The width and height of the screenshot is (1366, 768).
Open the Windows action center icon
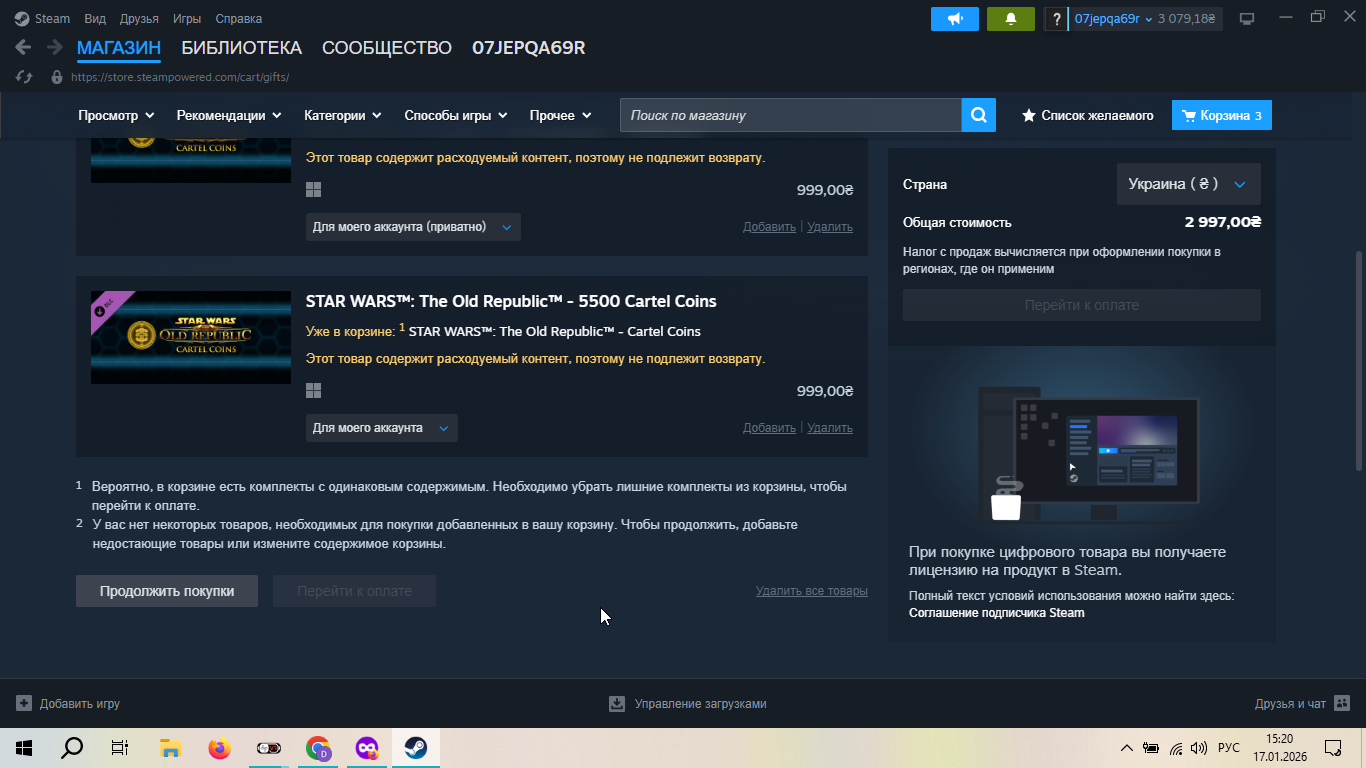tap(1332, 748)
